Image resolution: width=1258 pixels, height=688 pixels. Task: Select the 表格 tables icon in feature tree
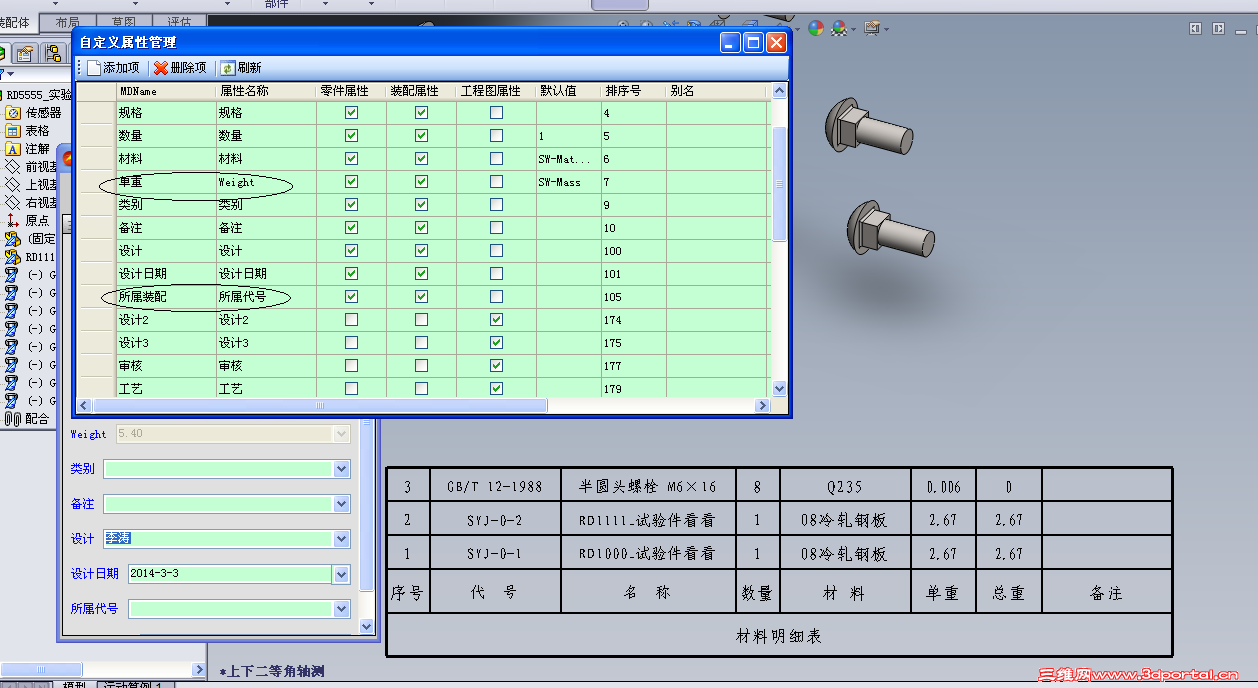[13, 131]
